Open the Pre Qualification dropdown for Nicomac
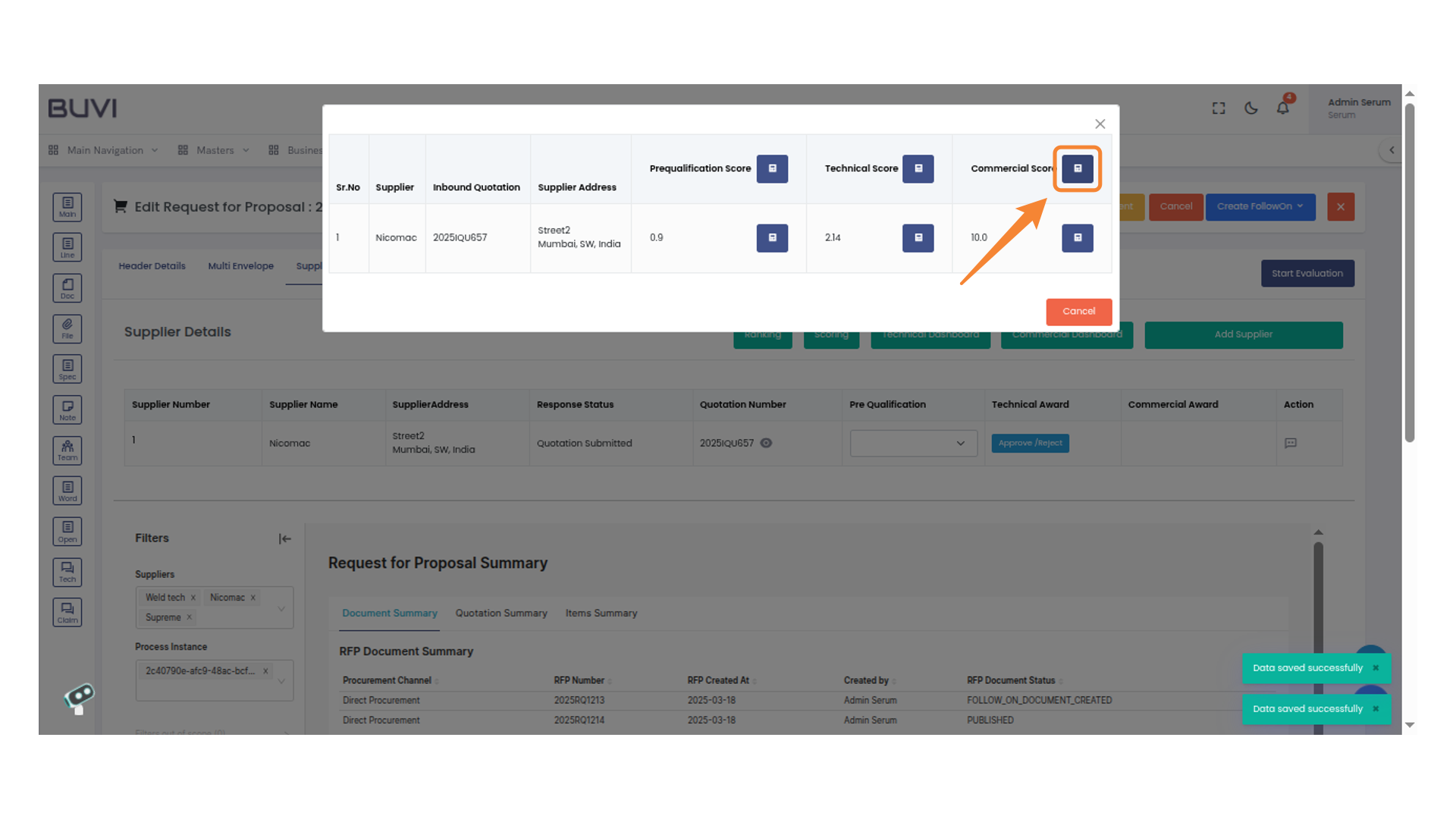This screenshot has width=1456, height=819. (x=913, y=443)
